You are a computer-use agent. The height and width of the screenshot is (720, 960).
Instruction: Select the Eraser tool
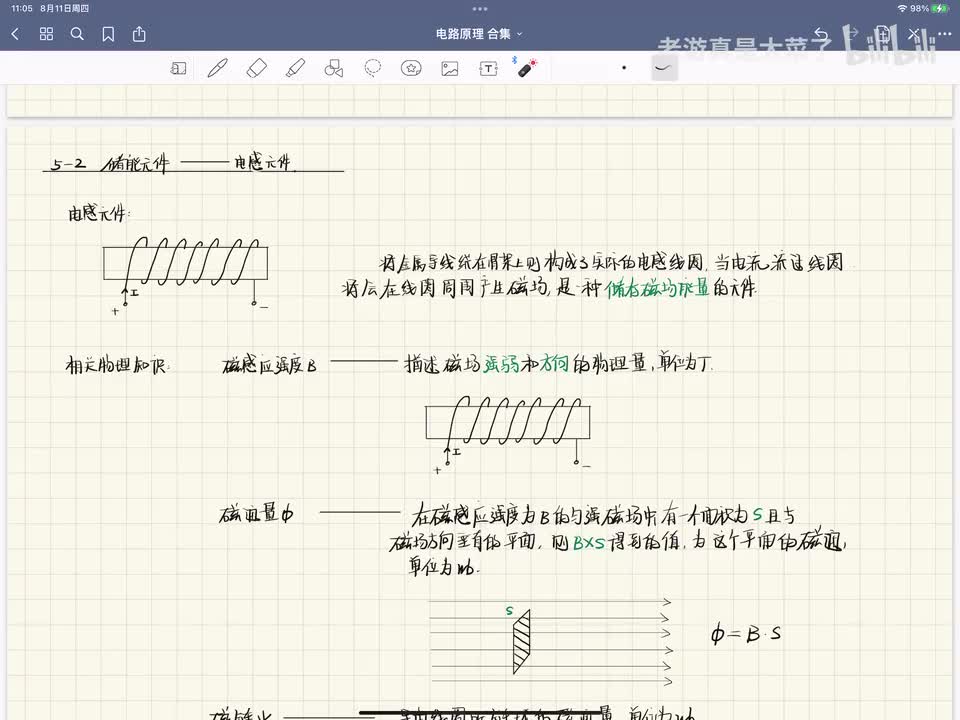click(257, 68)
